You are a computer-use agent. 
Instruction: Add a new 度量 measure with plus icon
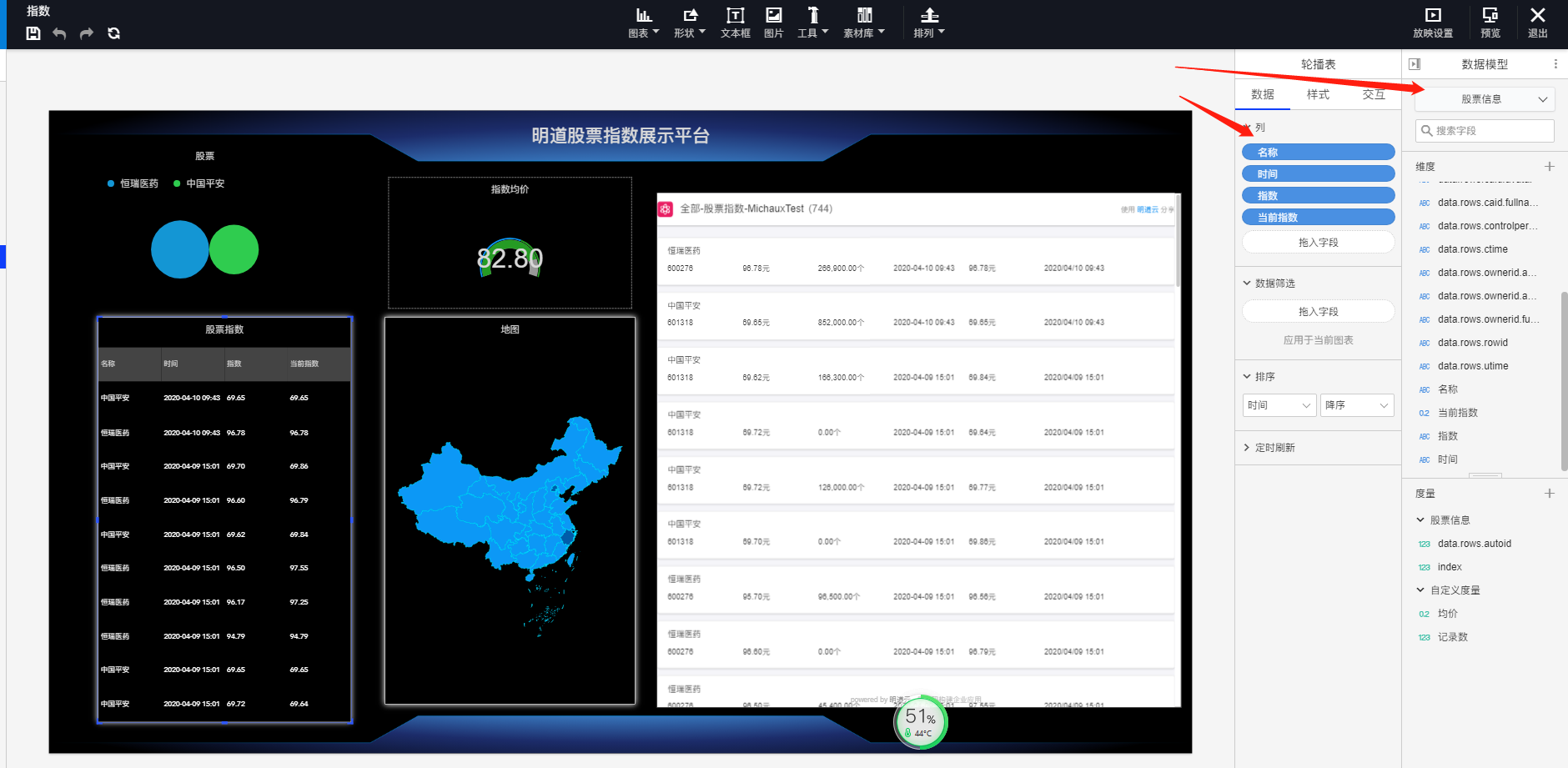click(1550, 494)
